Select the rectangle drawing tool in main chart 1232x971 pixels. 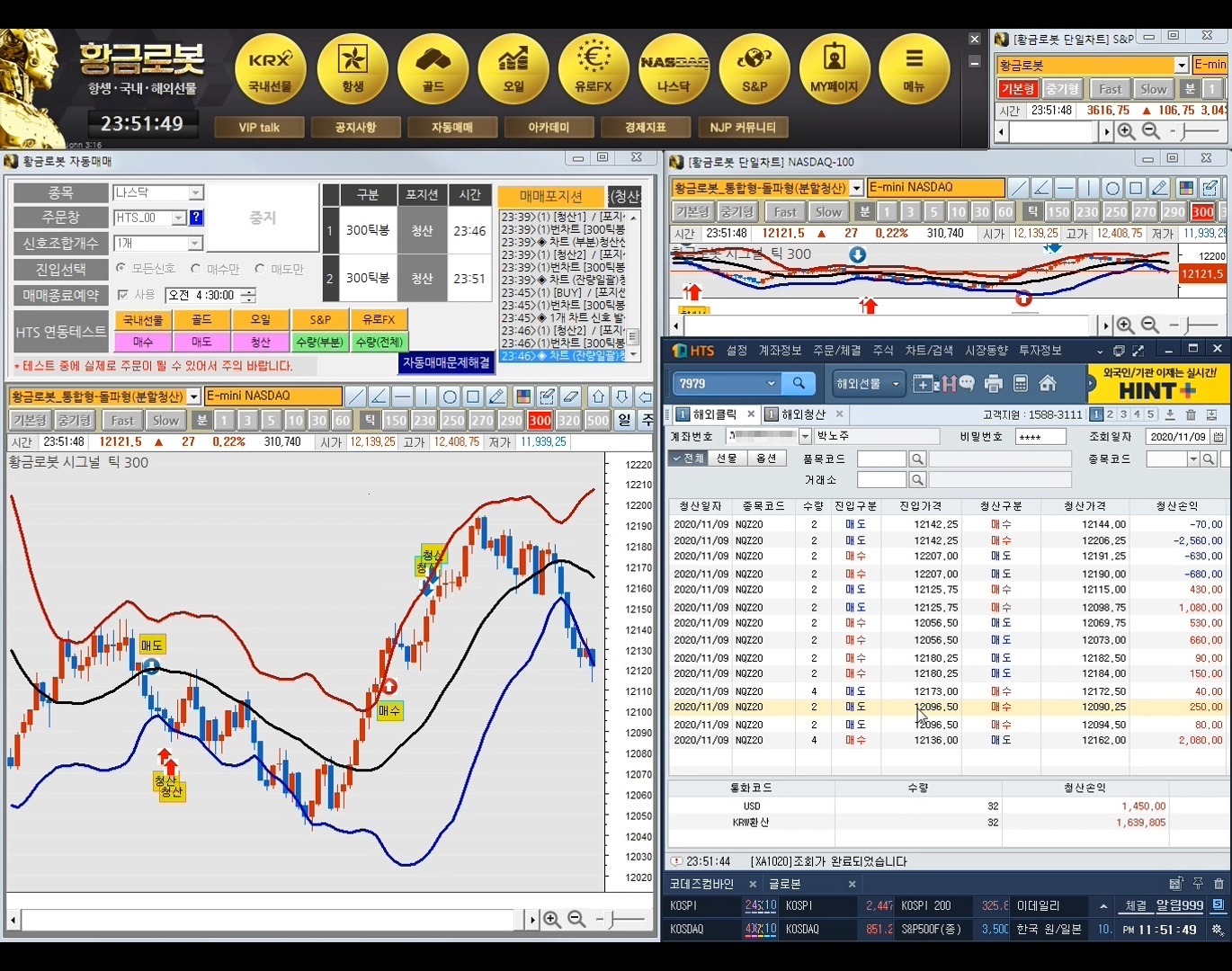pyautogui.click(x=473, y=396)
